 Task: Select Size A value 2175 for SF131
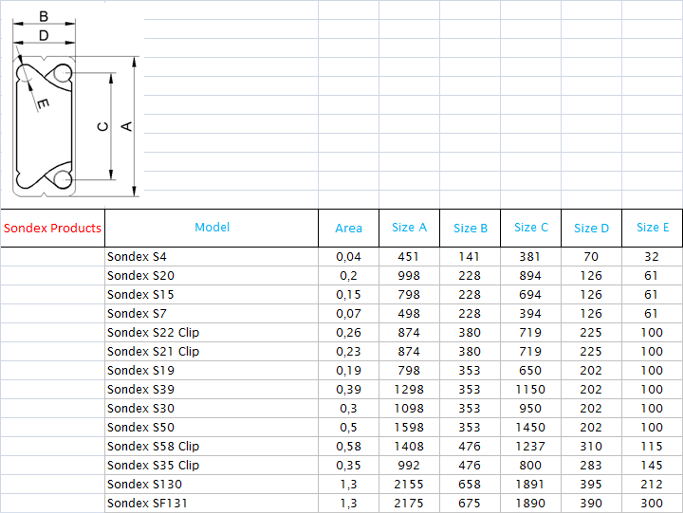pyautogui.click(x=409, y=503)
